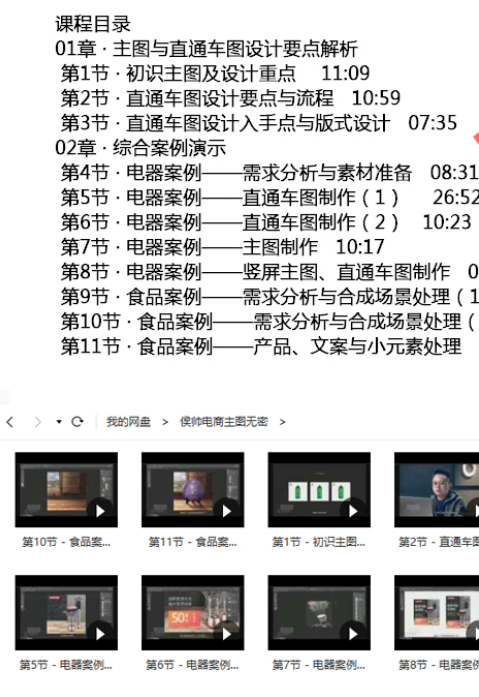Play the 第5节 电器案例 video

tap(100, 634)
